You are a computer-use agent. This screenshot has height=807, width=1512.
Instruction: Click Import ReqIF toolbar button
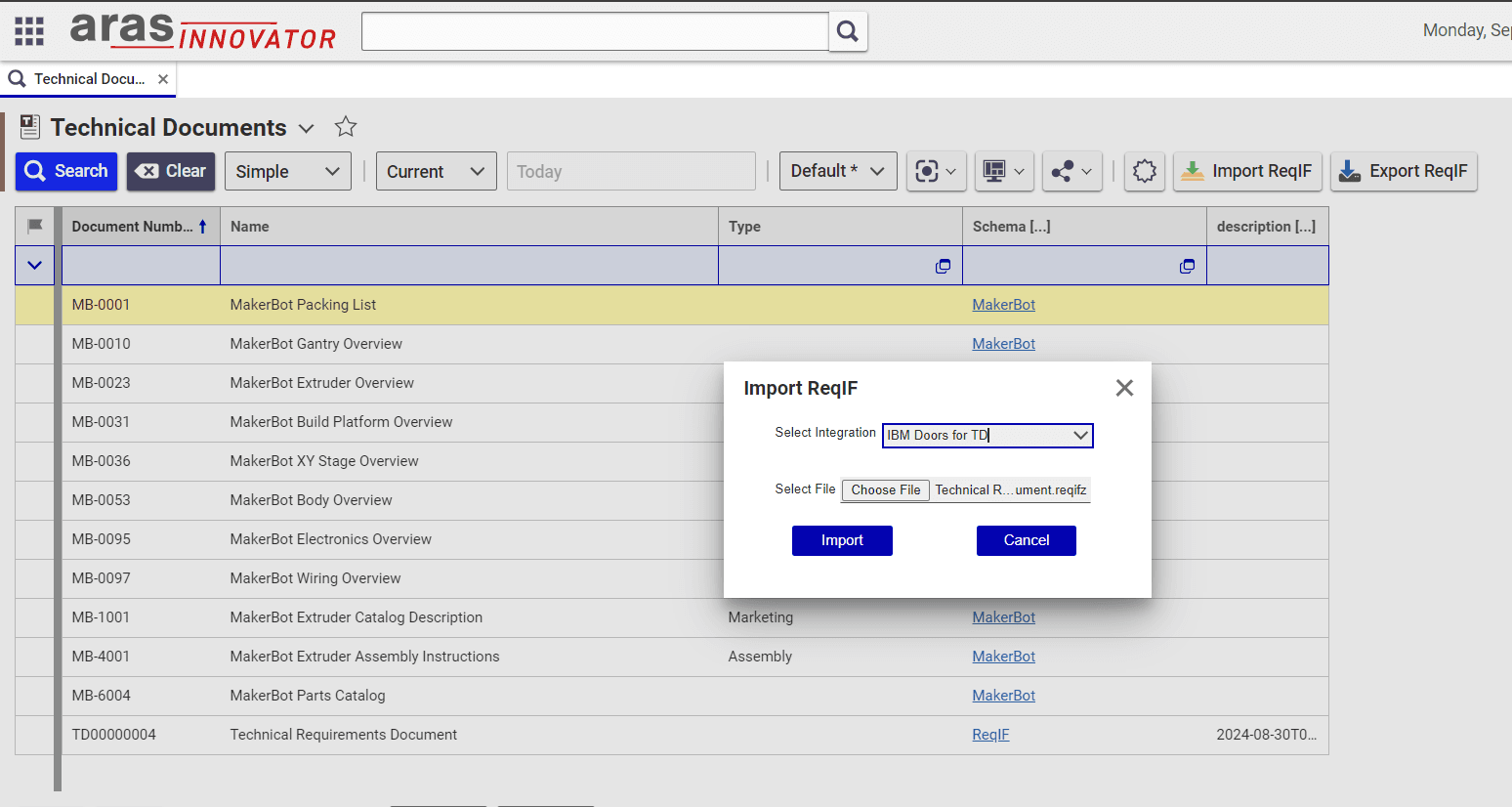pyautogui.click(x=1248, y=171)
